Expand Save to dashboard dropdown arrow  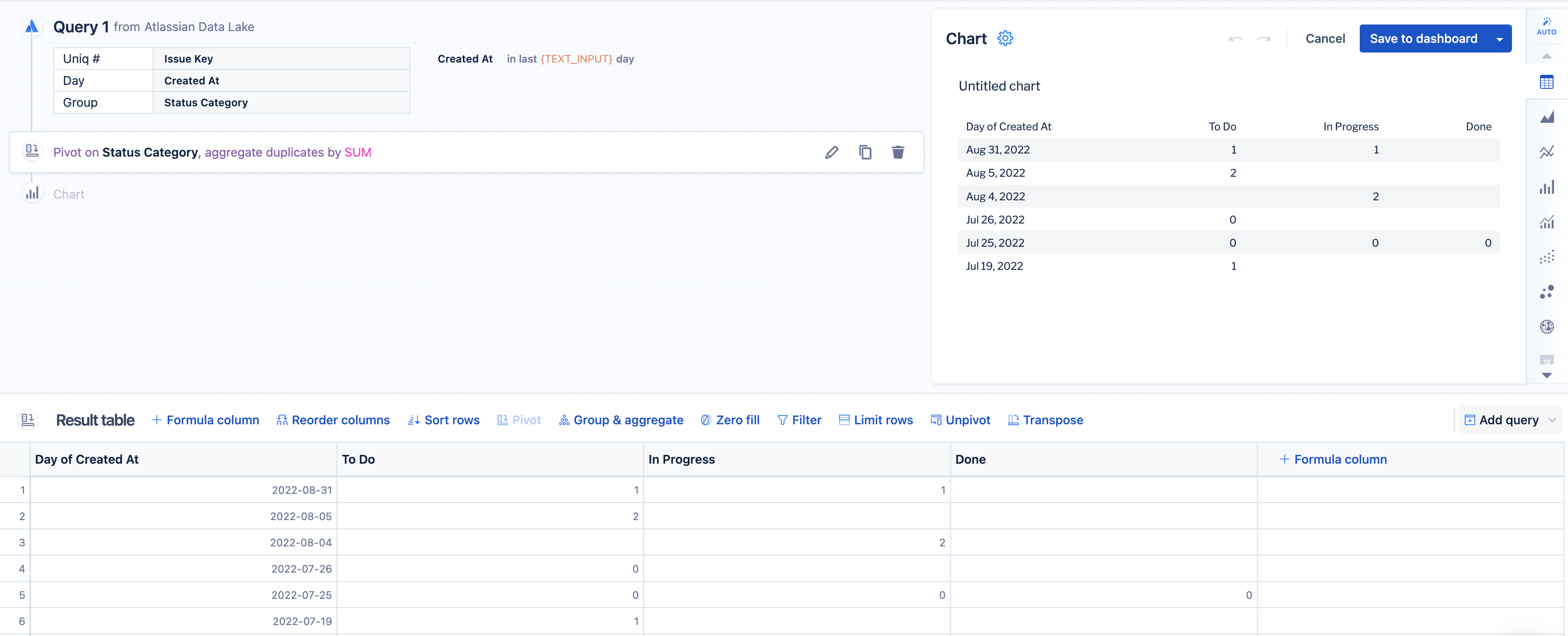pos(1499,39)
